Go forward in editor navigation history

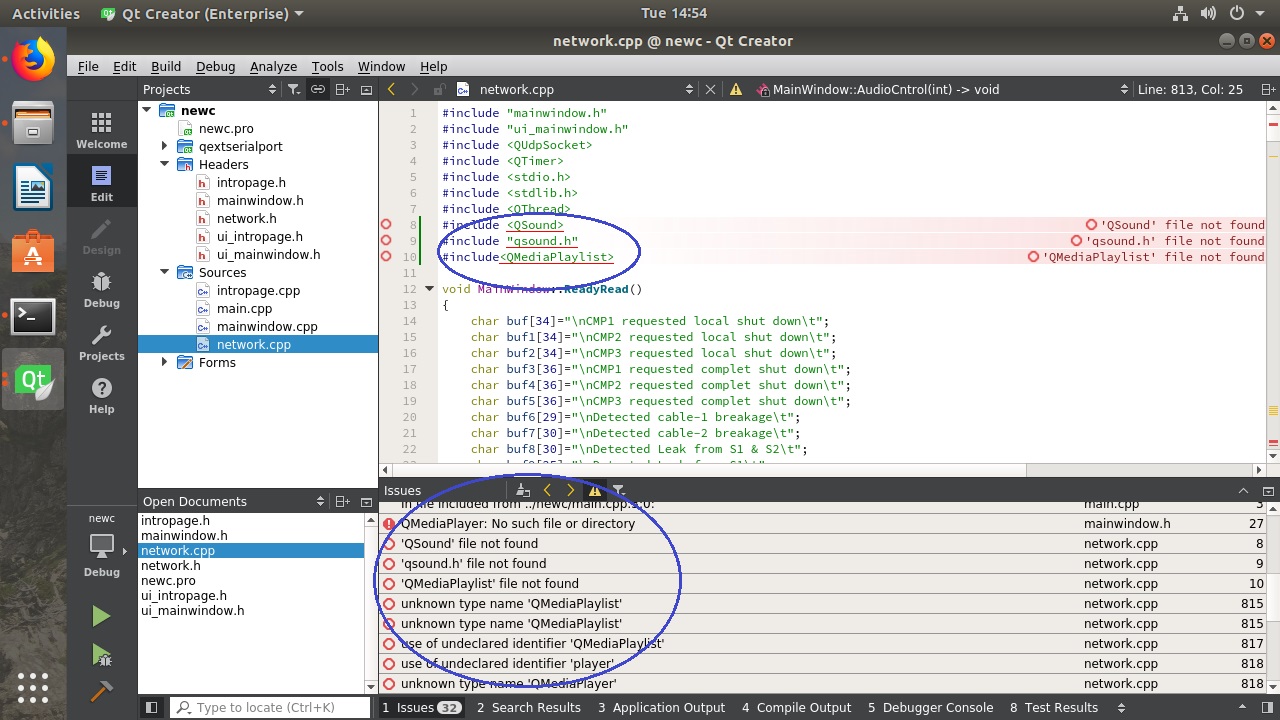pyautogui.click(x=415, y=89)
